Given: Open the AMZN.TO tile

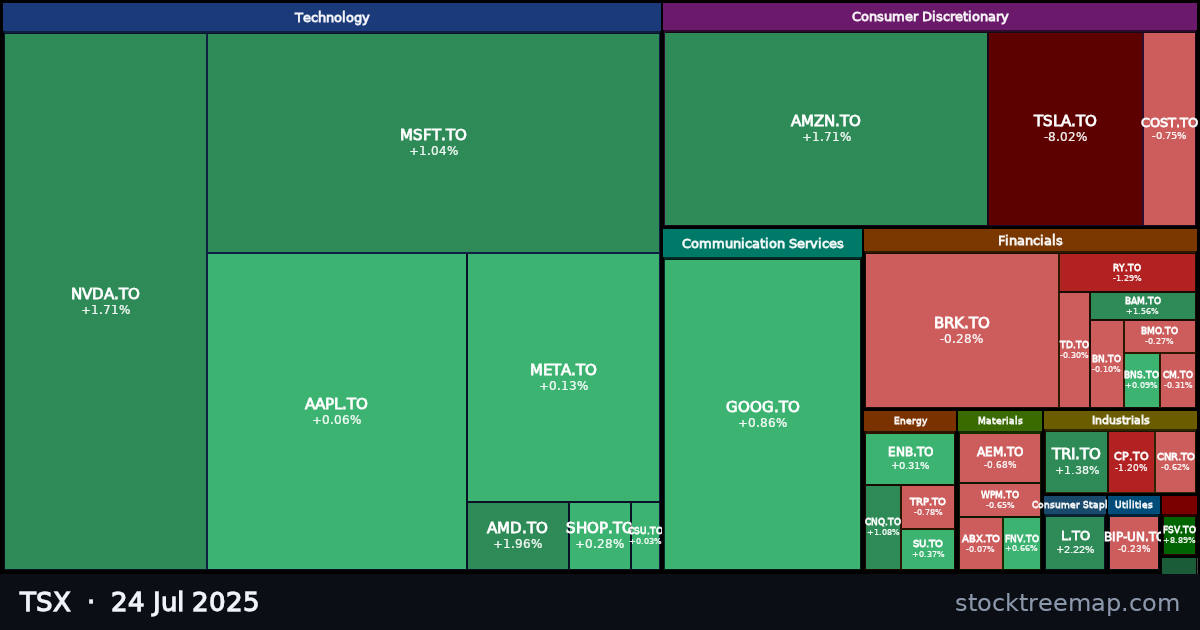Looking at the screenshot, I should pos(826,129).
